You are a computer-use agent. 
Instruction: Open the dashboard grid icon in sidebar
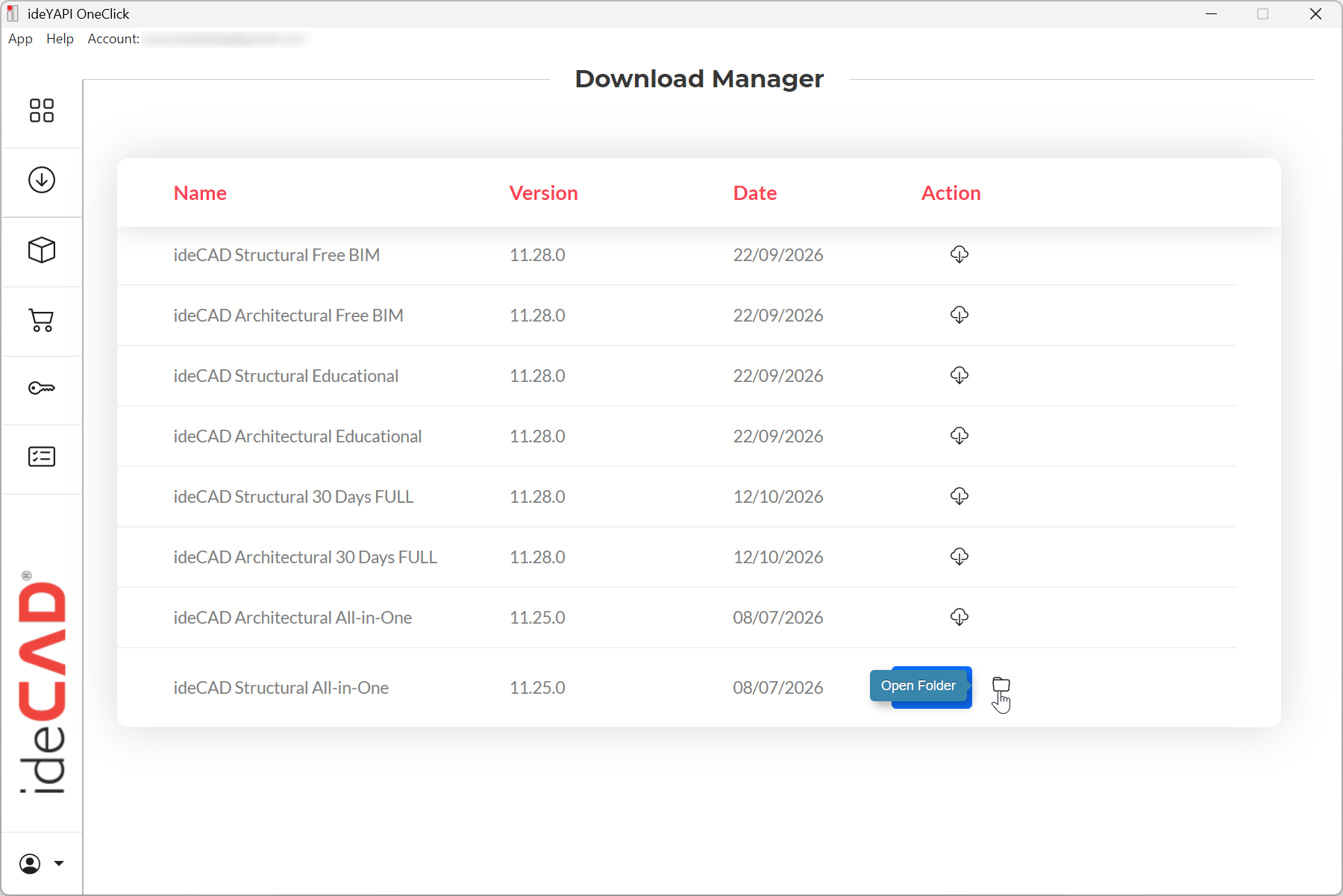tap(42, 110)
